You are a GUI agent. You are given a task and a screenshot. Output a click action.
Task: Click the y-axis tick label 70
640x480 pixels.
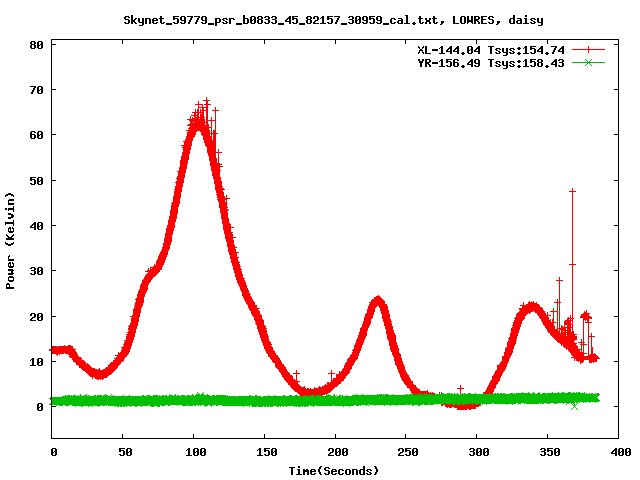coord(36,90)
